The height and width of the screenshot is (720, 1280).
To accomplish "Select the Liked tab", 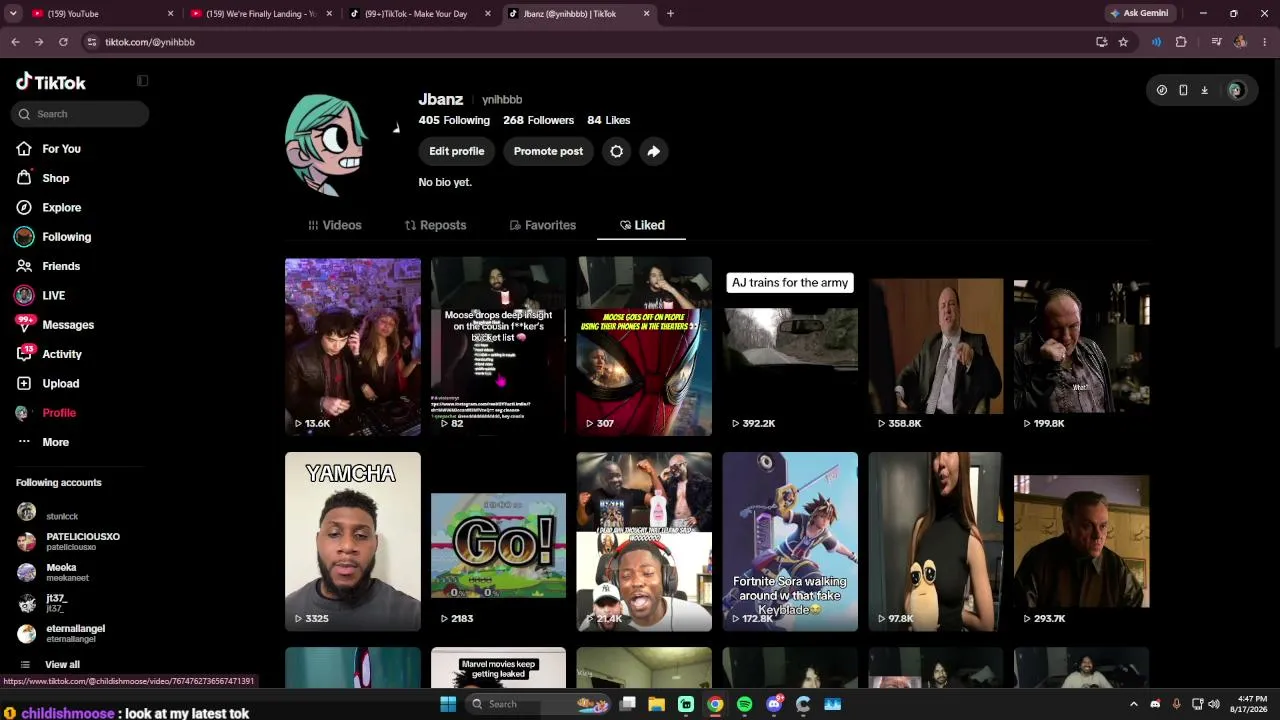I will [642, 225].
